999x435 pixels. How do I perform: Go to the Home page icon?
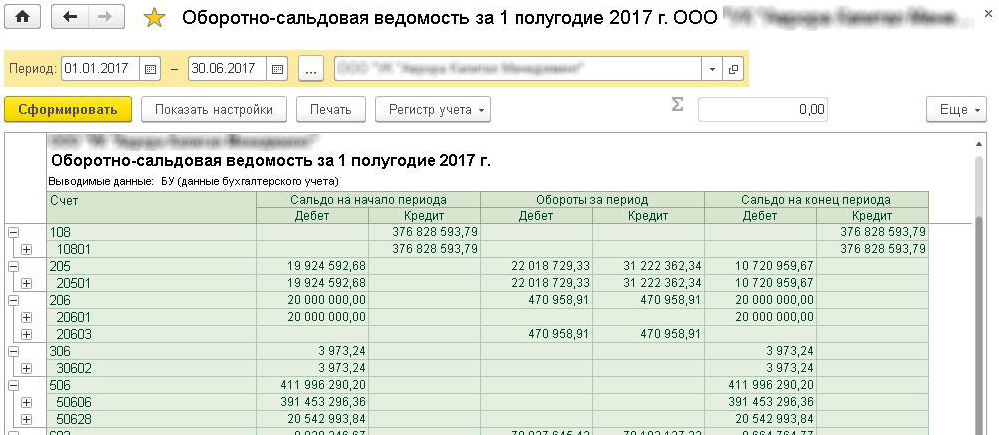pos(22,18)
